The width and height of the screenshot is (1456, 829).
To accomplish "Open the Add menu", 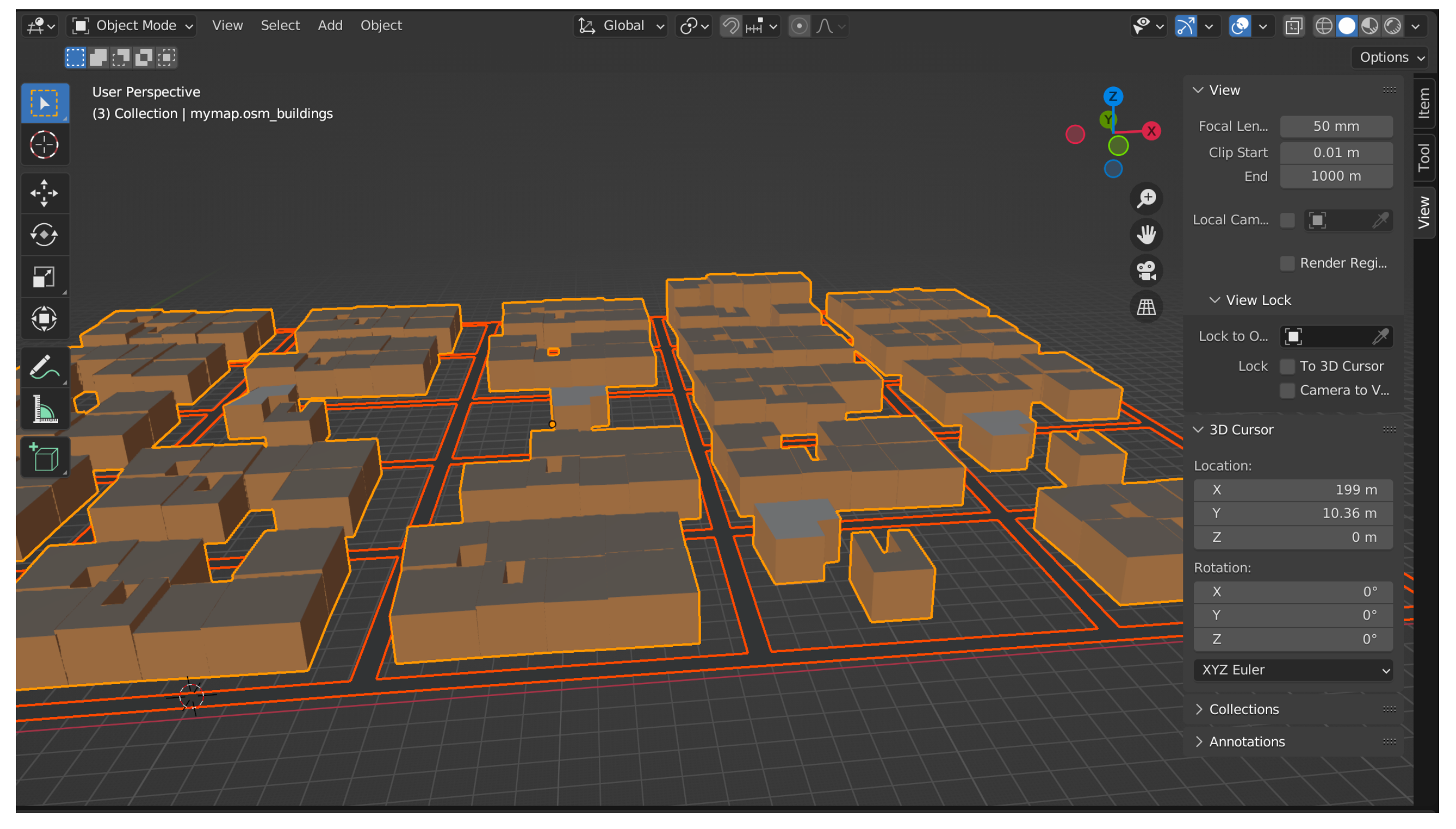I will [x=330, y=26].
